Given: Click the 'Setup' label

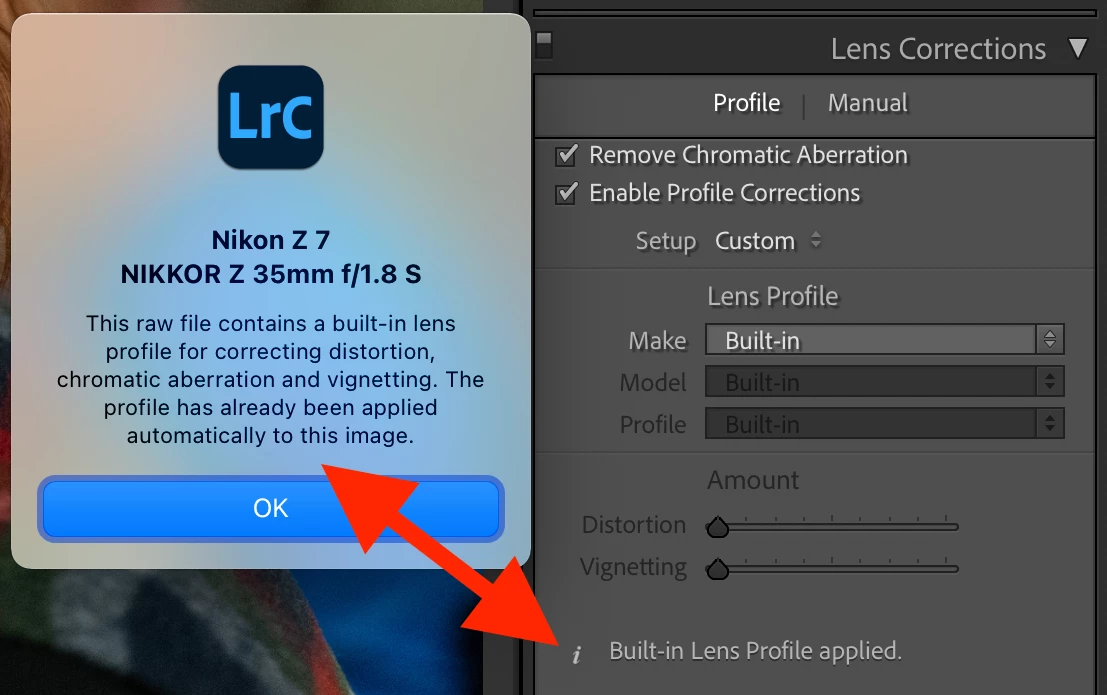Looking at the screenshot, I should [666, 241].
